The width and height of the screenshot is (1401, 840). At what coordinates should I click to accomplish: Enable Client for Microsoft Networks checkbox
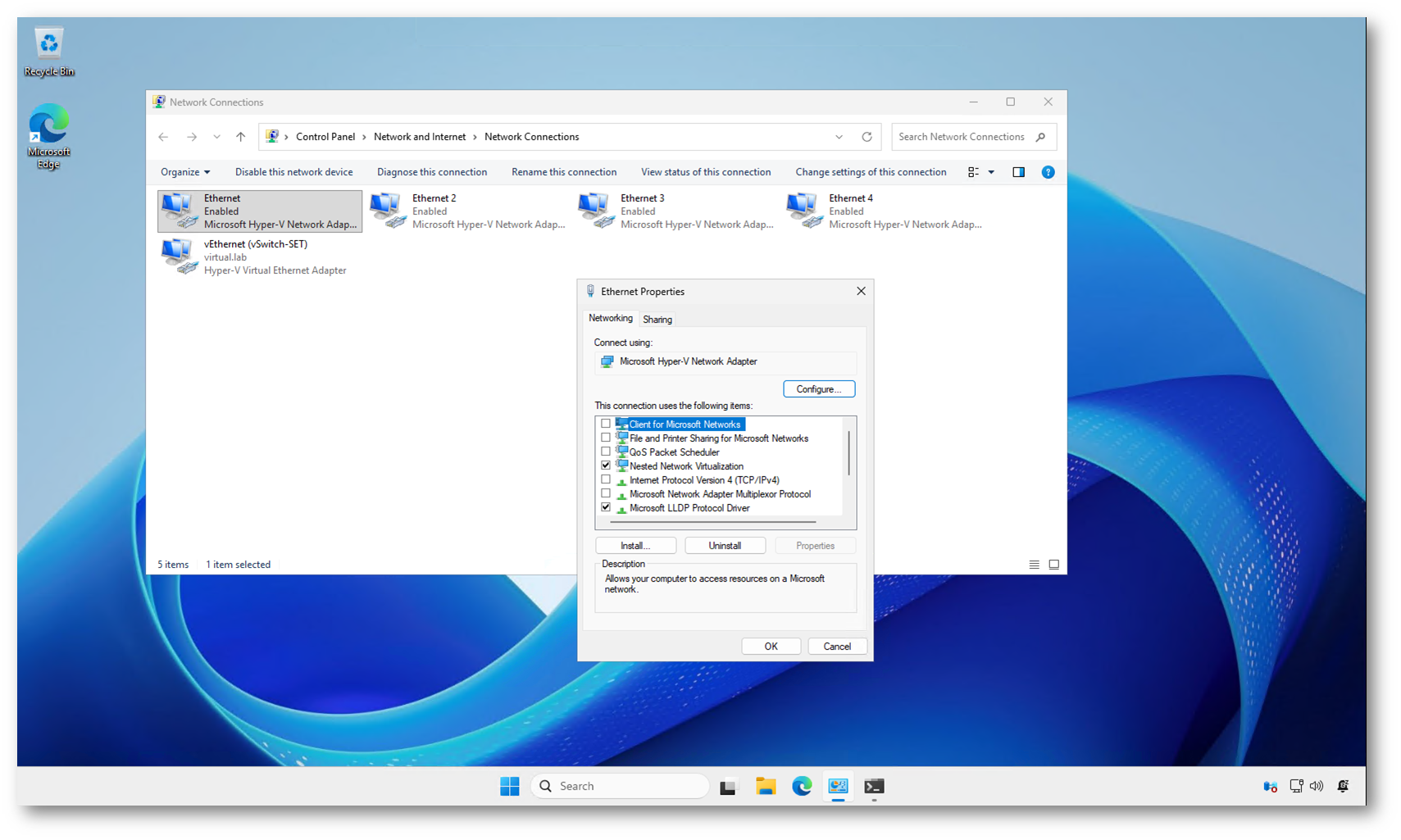(606, 424)
